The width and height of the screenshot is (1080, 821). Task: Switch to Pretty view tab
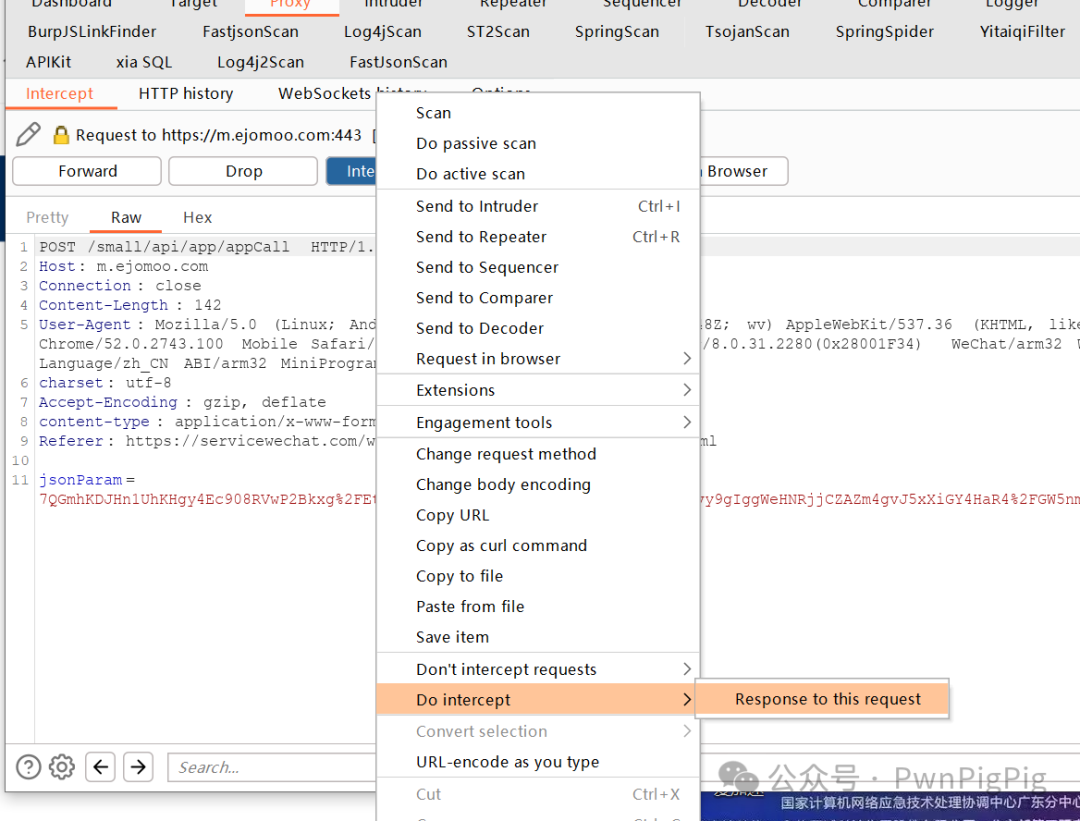tap(48, 218)
